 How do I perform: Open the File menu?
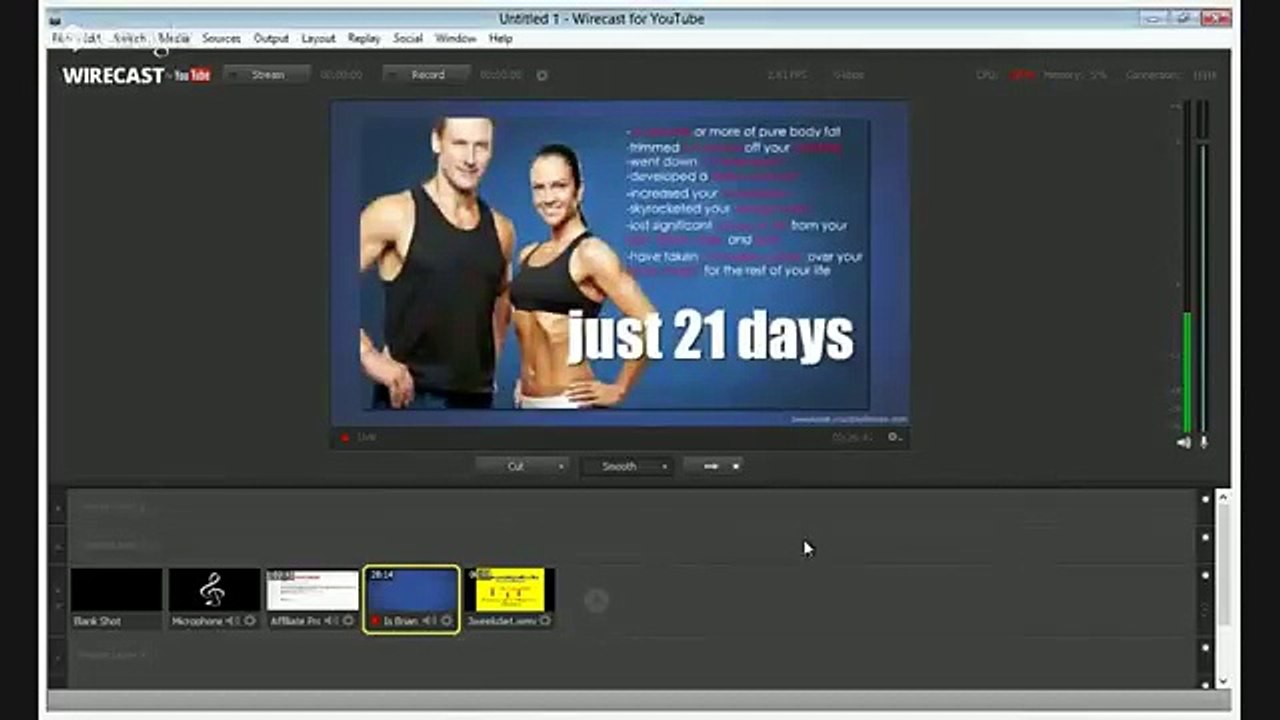tap(61, 38)
